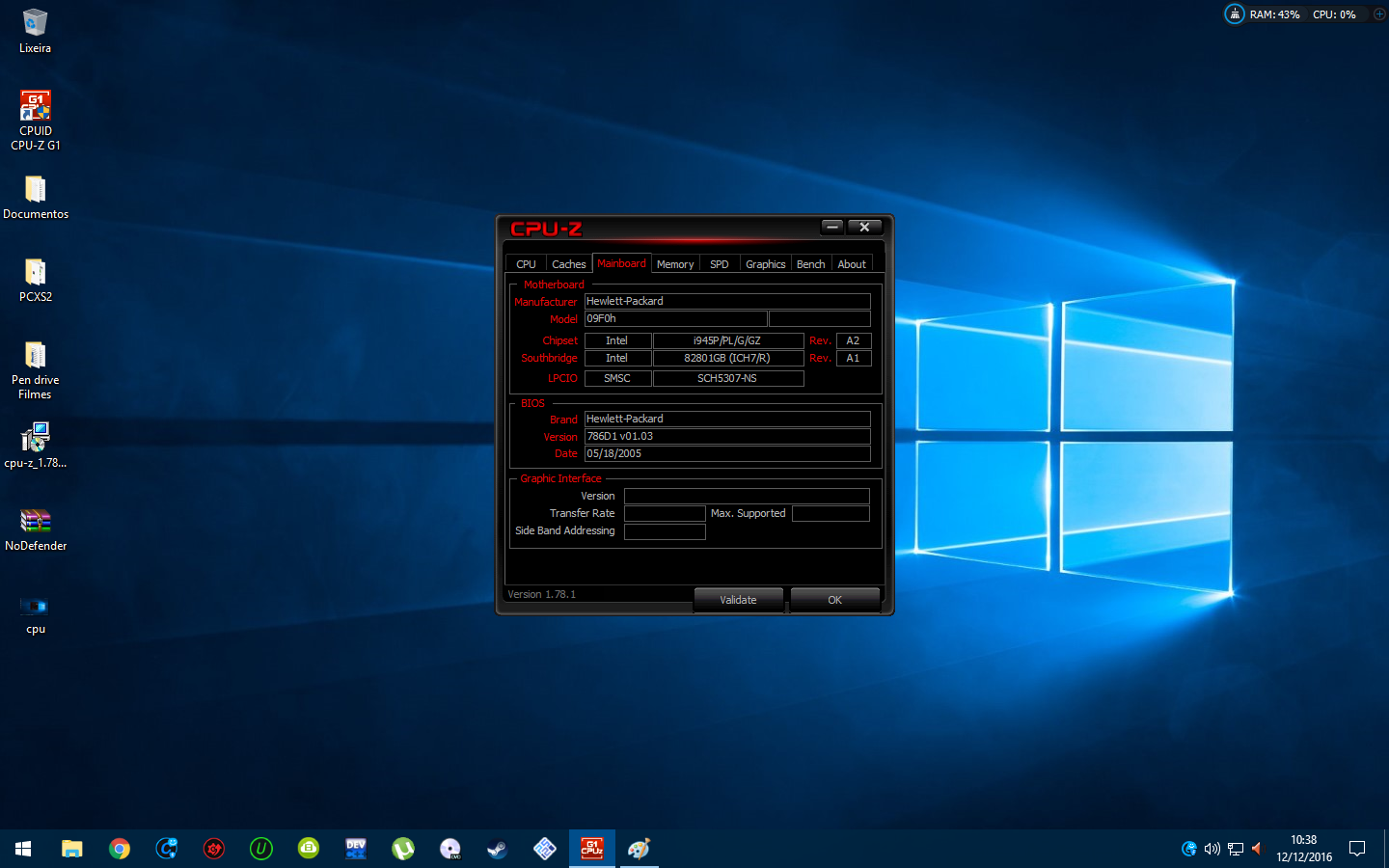Image resolution: width=1389 pixels, height=868 pixels.
Task: Open the network tray icon
Action: (x=1236, y=849)
